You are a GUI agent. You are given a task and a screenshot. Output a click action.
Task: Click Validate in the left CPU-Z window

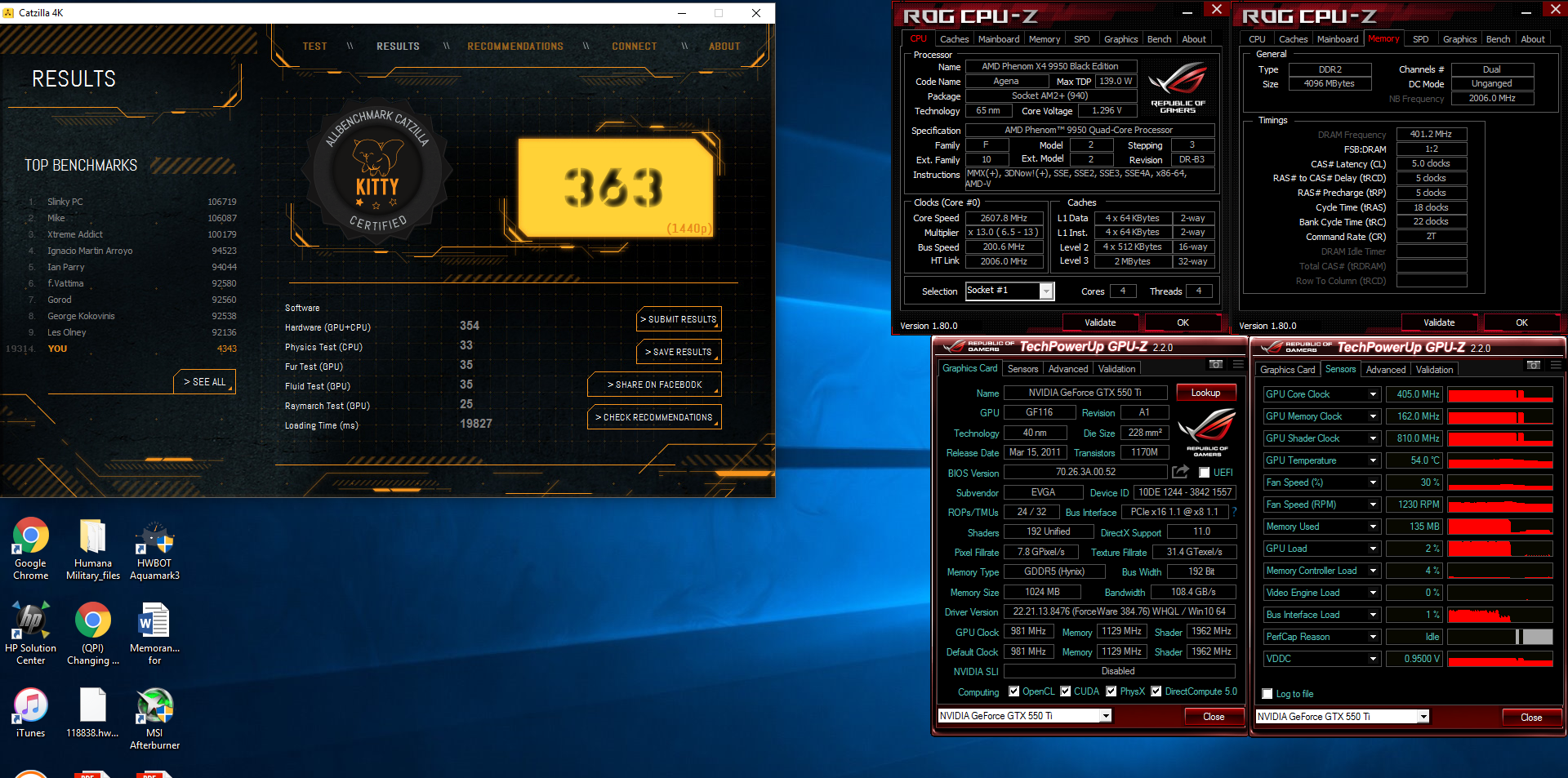(x=1100, y=322)
